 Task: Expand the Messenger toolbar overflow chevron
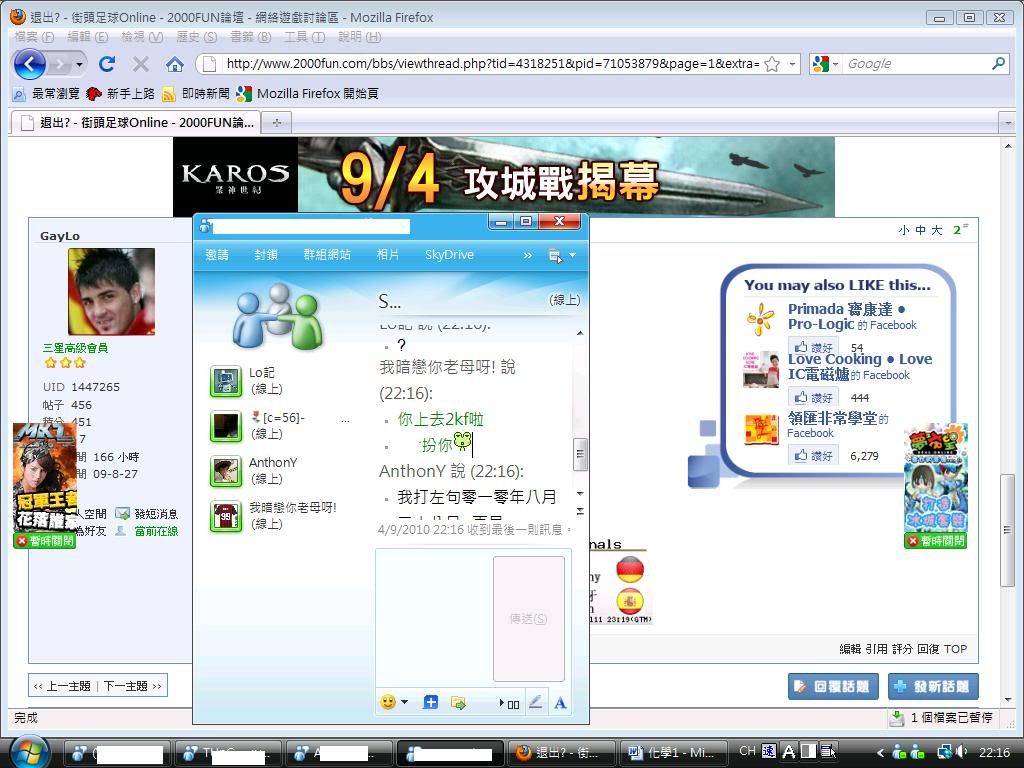(x=528, y=255)
